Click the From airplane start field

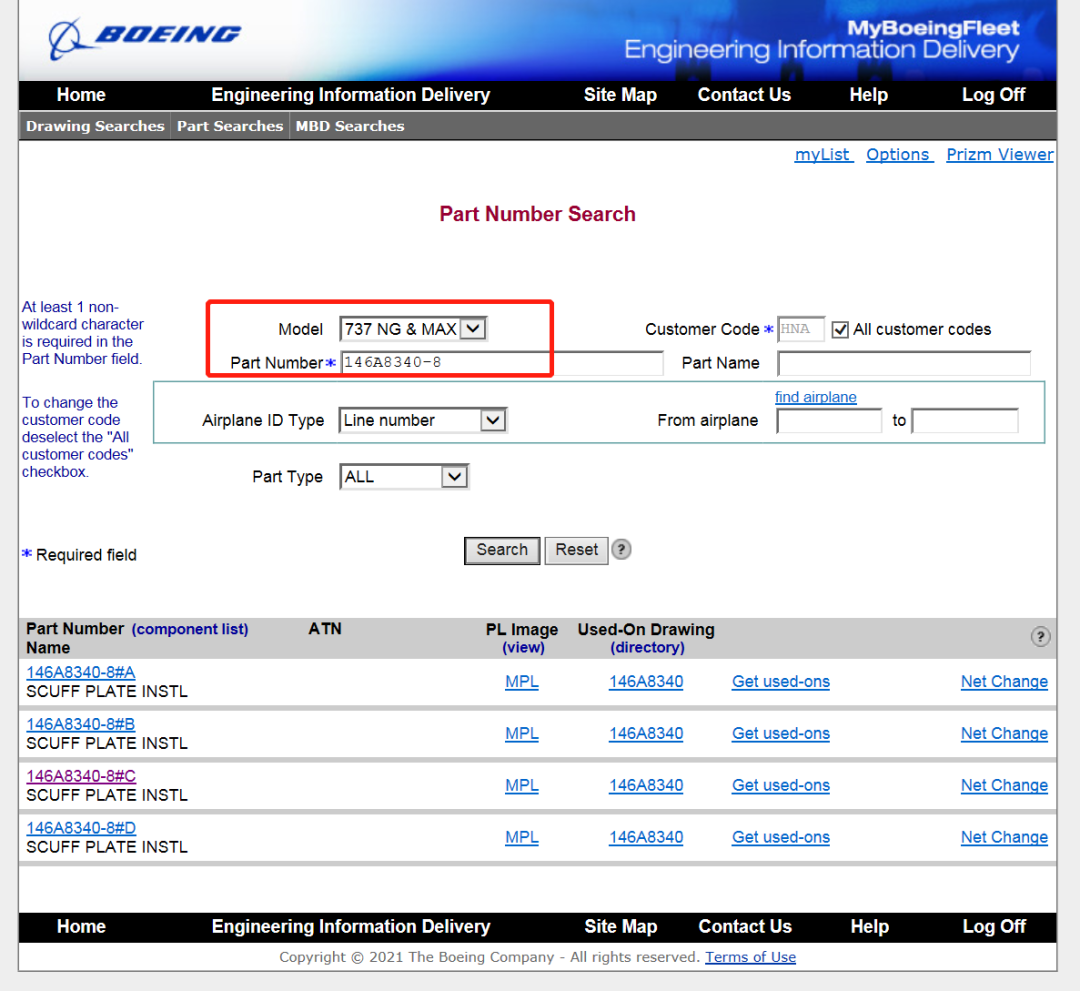pyautogui.click(x=829, y=421)
